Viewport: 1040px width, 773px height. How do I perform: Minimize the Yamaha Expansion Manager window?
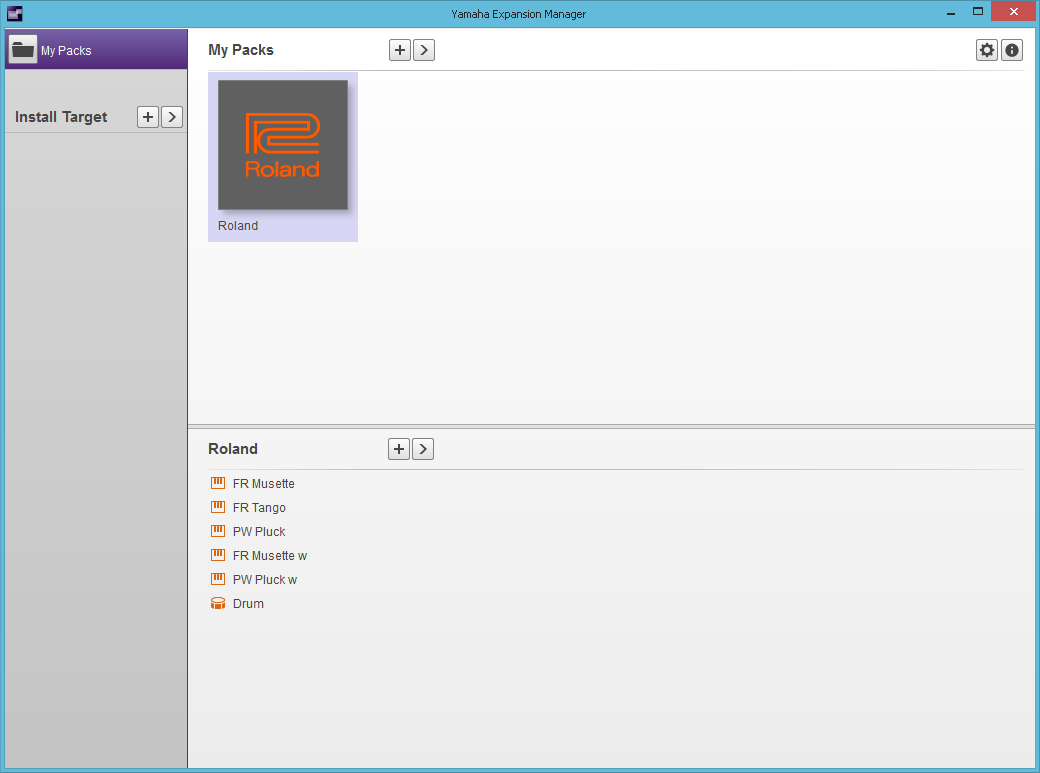tap(950, 12)
